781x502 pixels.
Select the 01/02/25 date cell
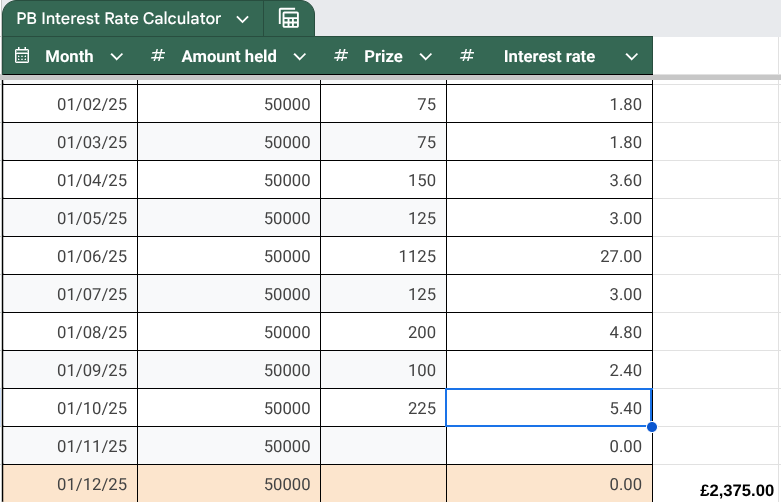point(70,104)
